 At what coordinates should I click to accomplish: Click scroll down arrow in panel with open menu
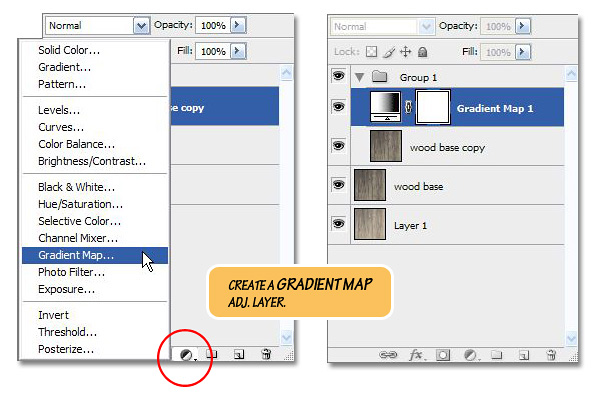287,337
